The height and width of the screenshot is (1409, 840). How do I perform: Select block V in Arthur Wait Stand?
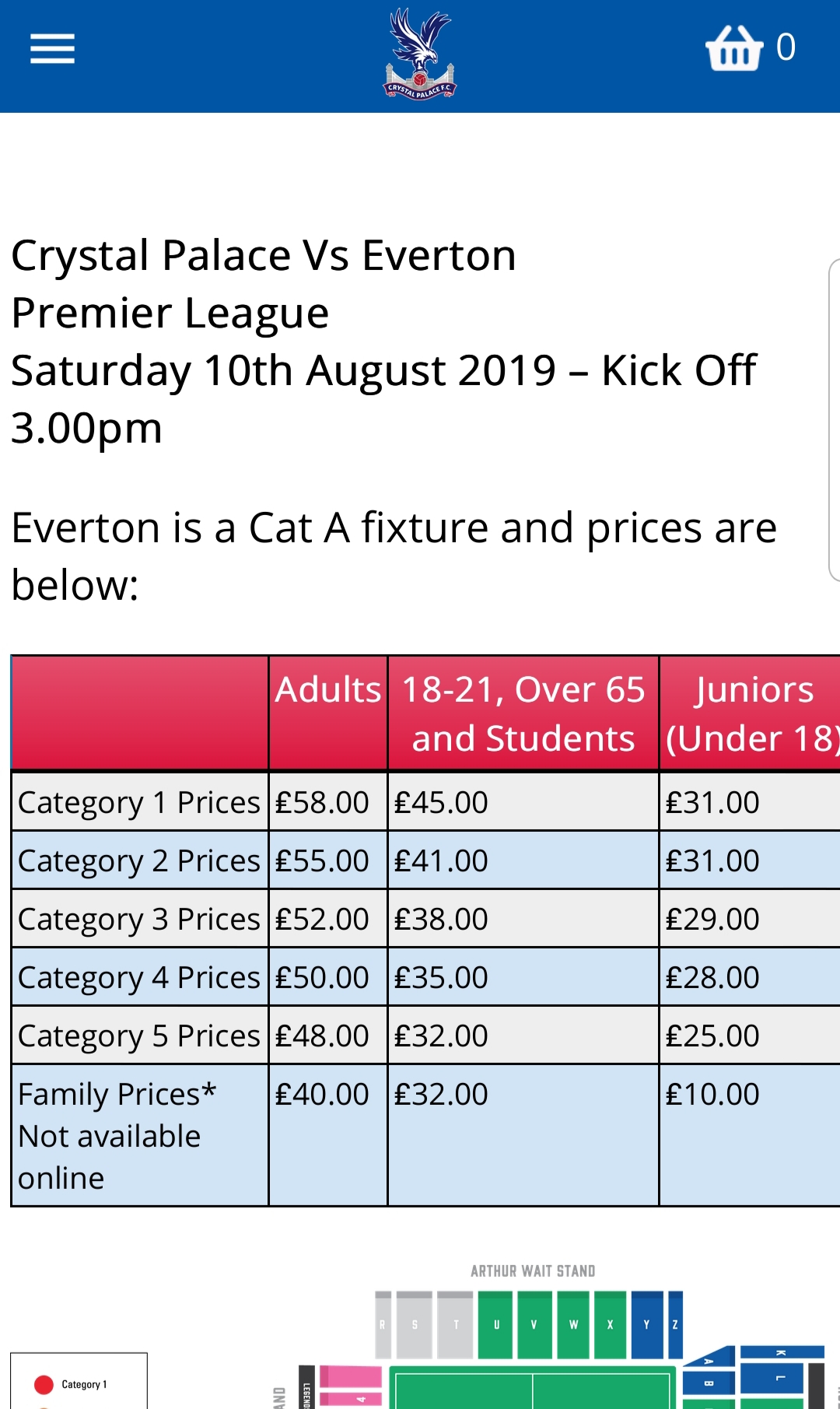pos(534,1324)
